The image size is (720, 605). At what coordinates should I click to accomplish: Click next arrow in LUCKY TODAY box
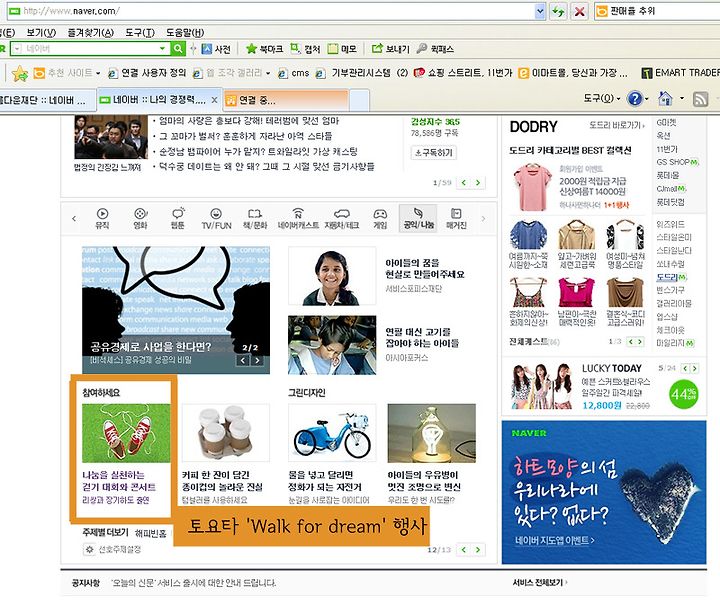[695, 368]
